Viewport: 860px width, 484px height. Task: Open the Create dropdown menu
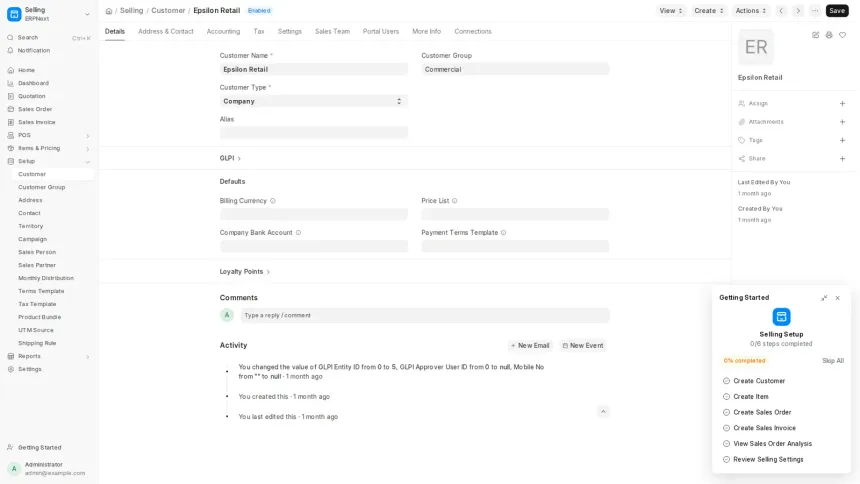[709, 10]
